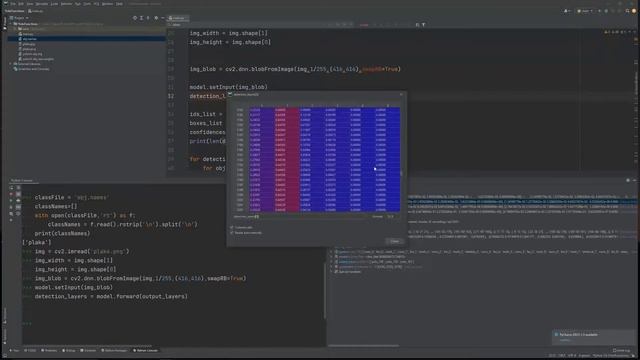Viewport: 640px width, 360px height.
Task: Close the data view dialog with X
Action: pos(401,94)
